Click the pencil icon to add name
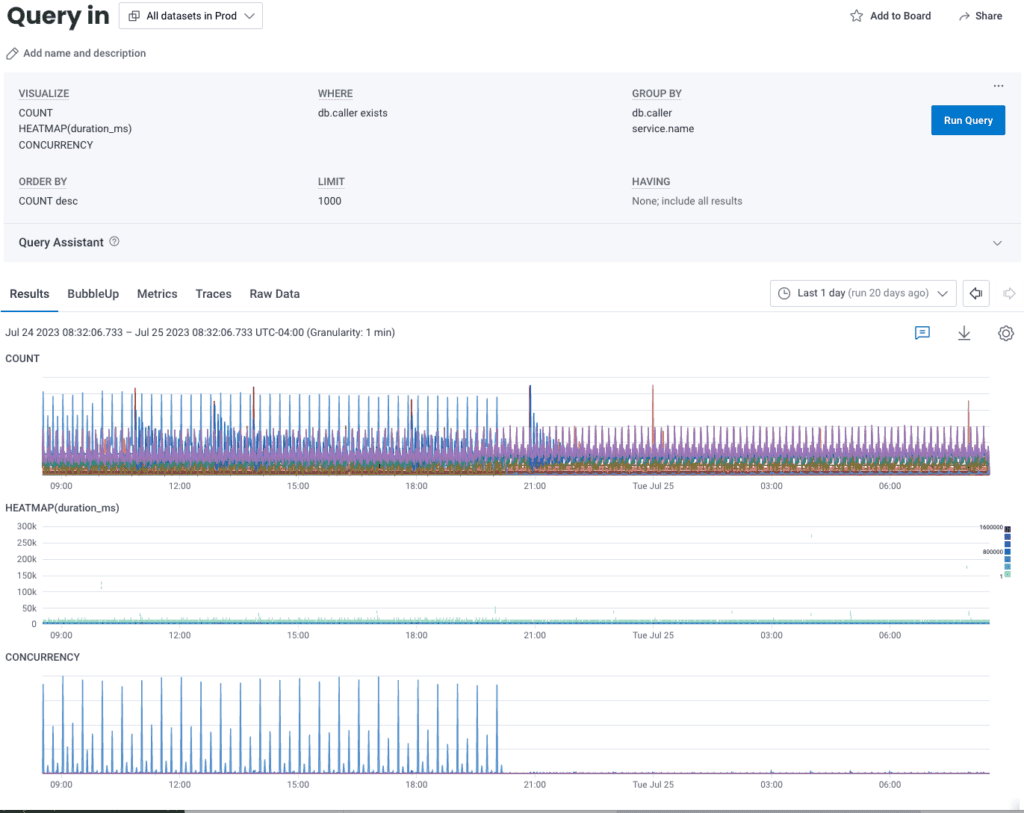 12,53
